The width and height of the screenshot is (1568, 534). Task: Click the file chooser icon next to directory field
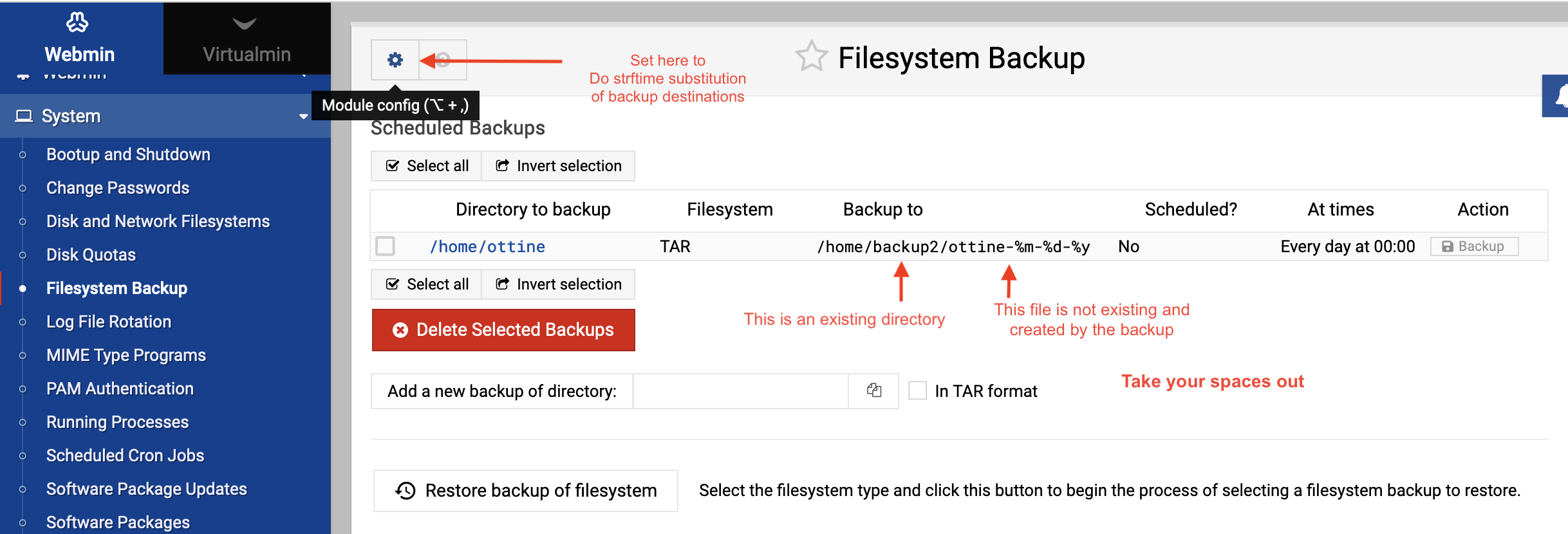[x=873, y=391]
